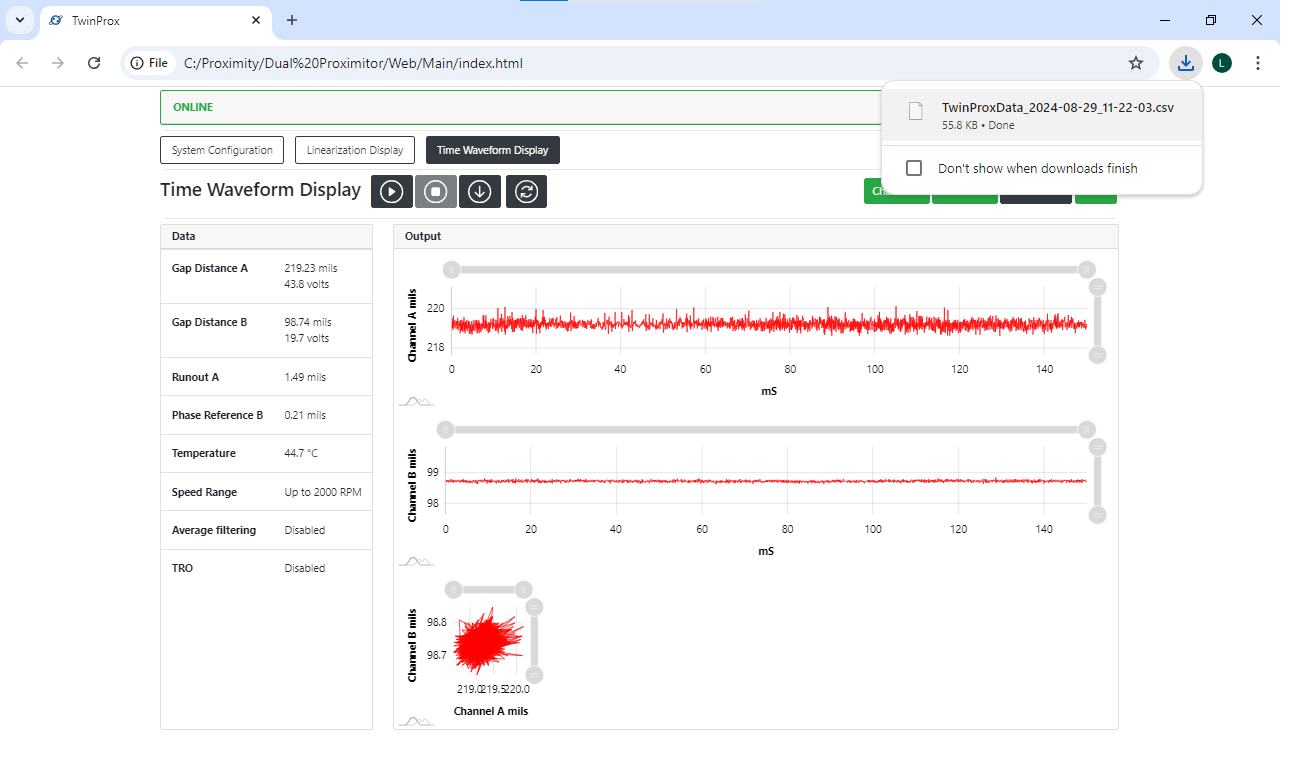Click the Runout A 1.49 mils value
Screen dimensions: 1312x768
(305, 377)
